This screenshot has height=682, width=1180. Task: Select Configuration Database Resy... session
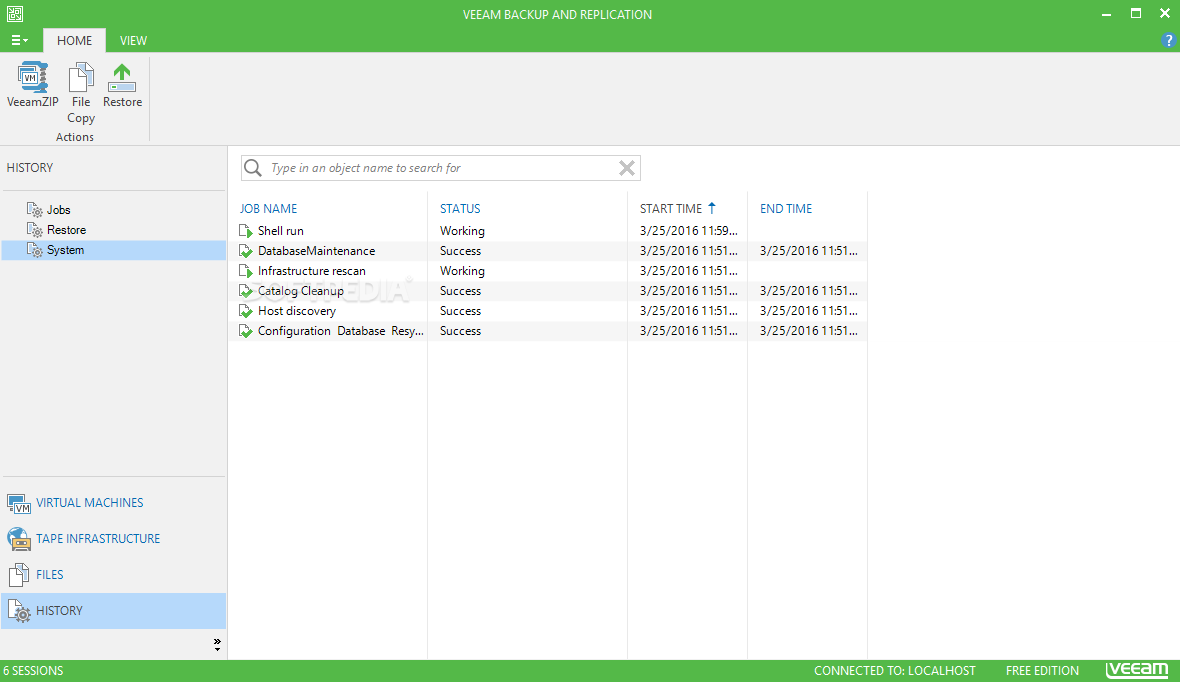548,331
